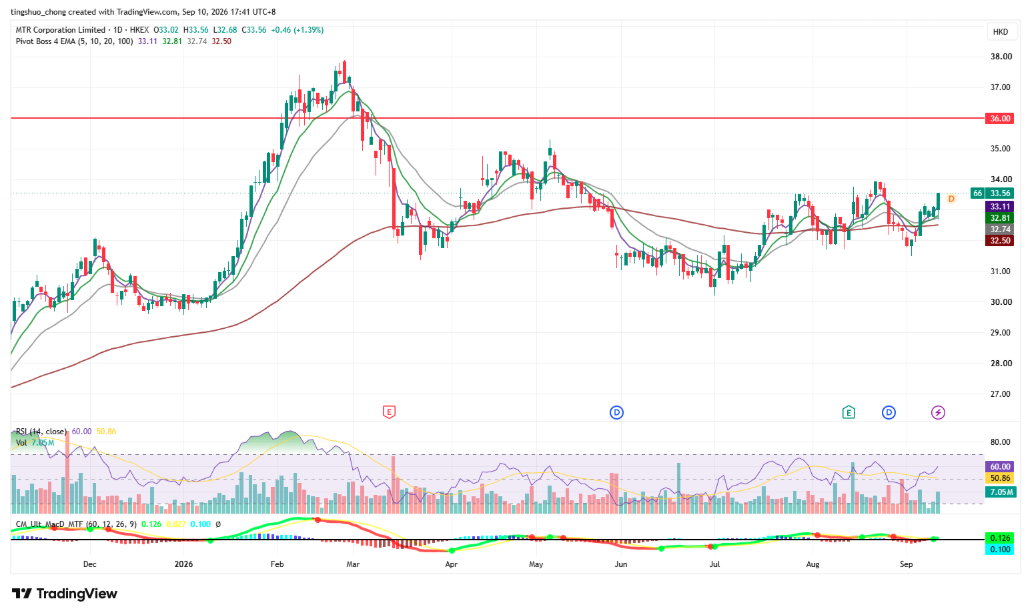Image resolution: width=1029 pixels, height=613 pixels.
Task: Select the Pivot Boss 4 EMA legend
Action: [x=74, y=41]
